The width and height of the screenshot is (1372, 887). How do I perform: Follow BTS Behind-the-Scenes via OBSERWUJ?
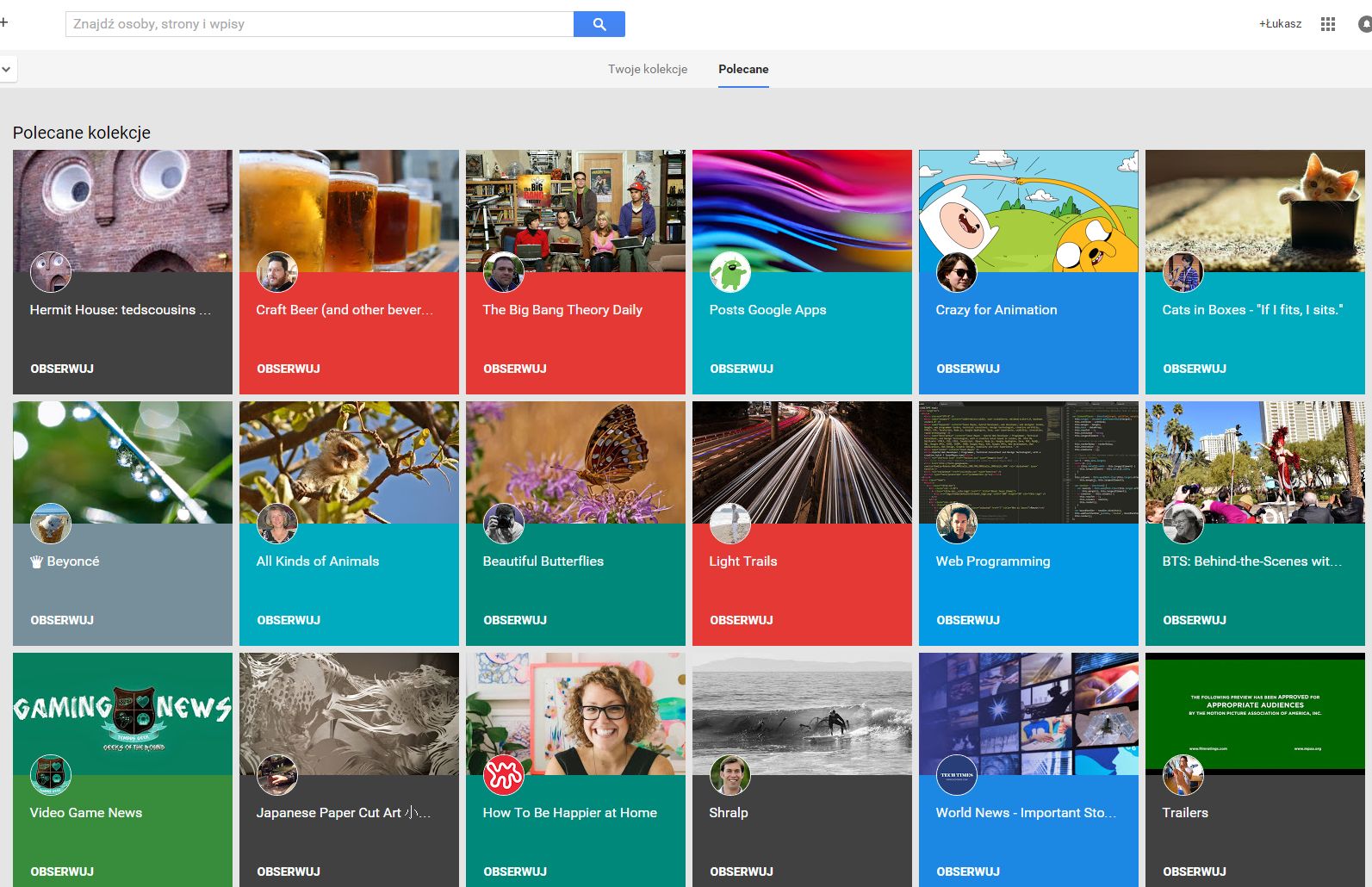pyautogui.click(x=1195, y=620)
